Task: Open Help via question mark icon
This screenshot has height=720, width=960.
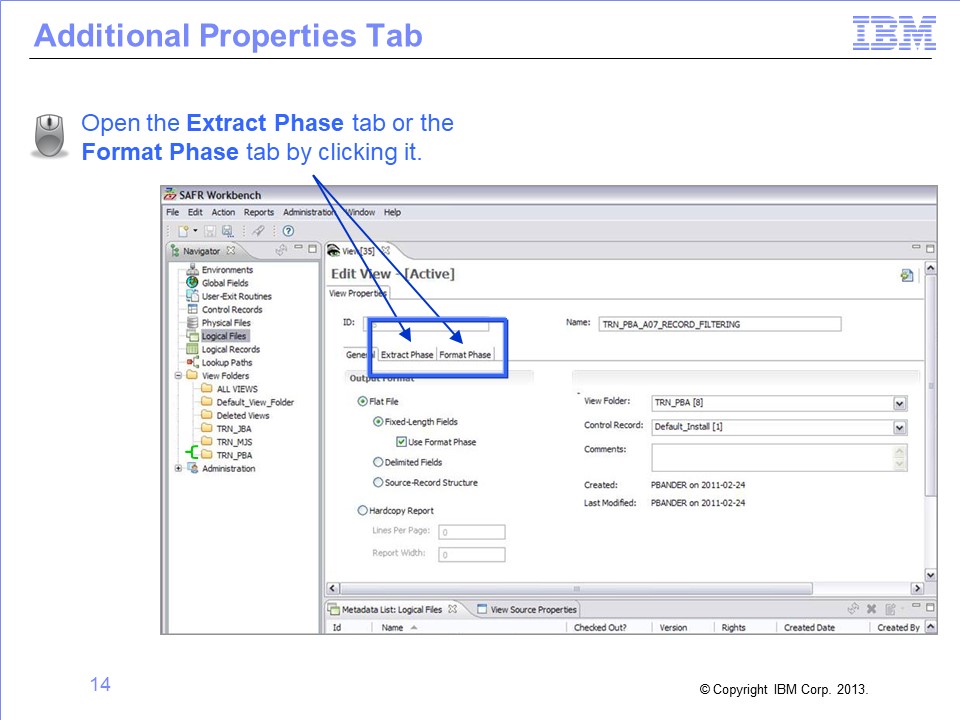Action: pos(288,231)
